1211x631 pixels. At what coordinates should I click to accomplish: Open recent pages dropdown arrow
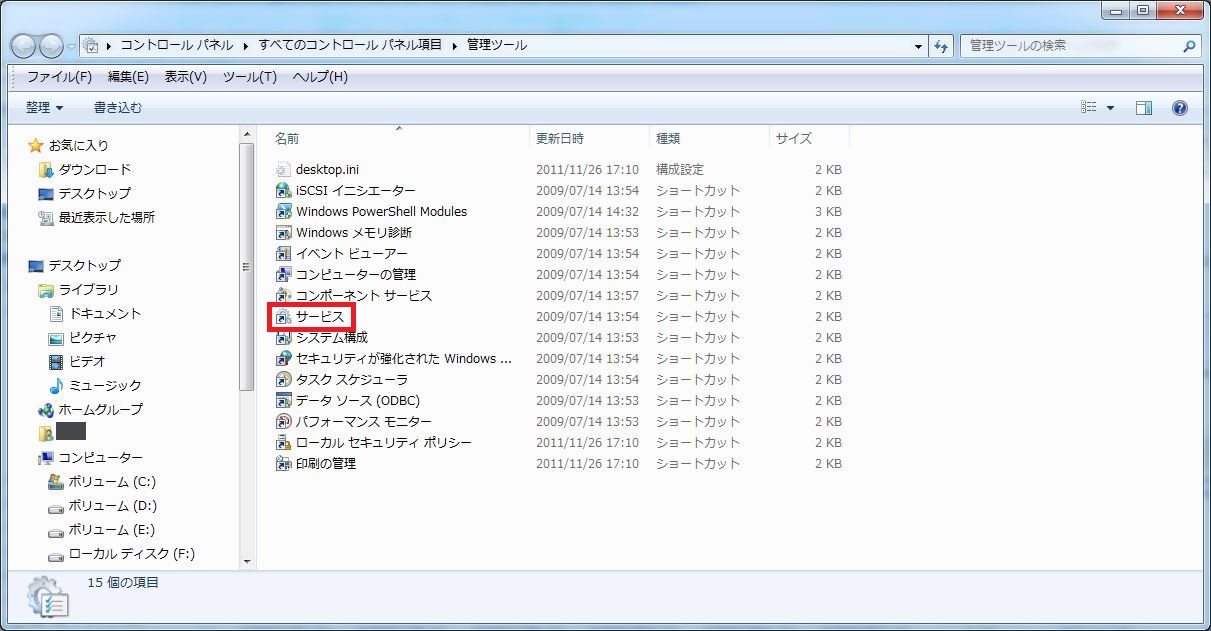(72, 46)
